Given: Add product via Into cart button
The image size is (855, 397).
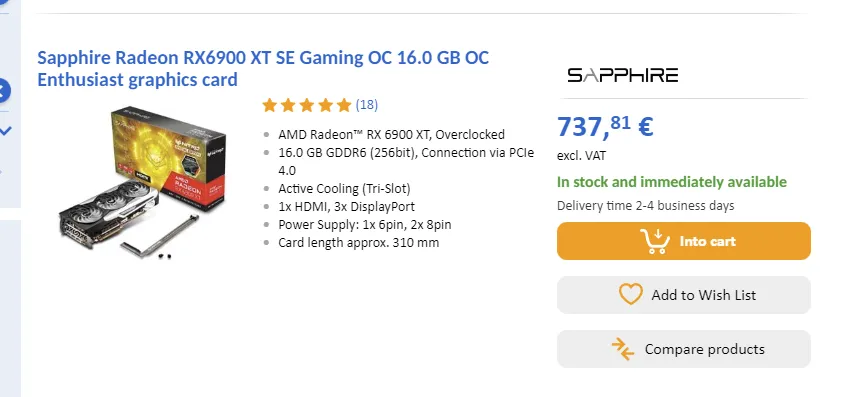Looking at the screenshot, I should [684, 241].
